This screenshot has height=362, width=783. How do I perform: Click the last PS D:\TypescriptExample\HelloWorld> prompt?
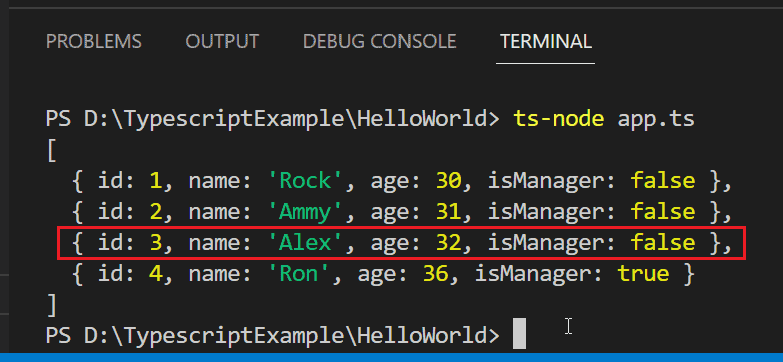click(272, 336)
